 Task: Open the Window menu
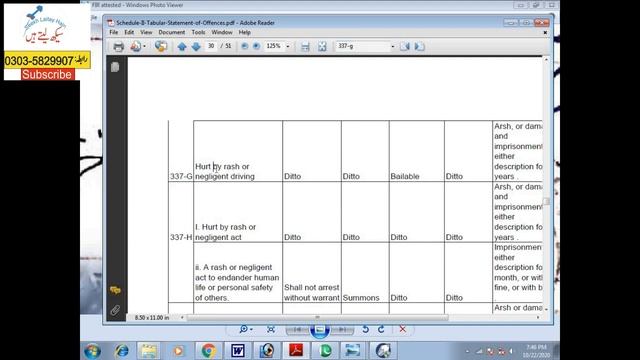(x=222, y=32)
